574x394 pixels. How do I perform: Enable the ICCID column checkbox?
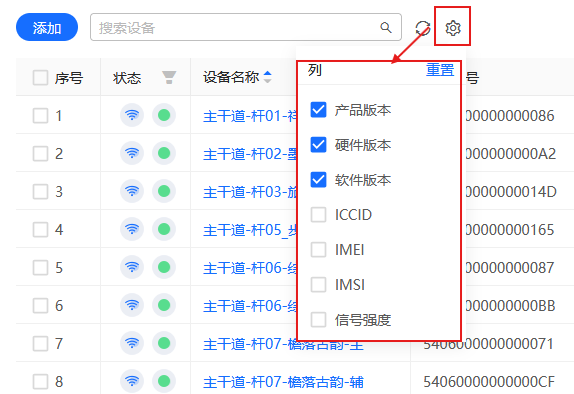tap(318, 215)
